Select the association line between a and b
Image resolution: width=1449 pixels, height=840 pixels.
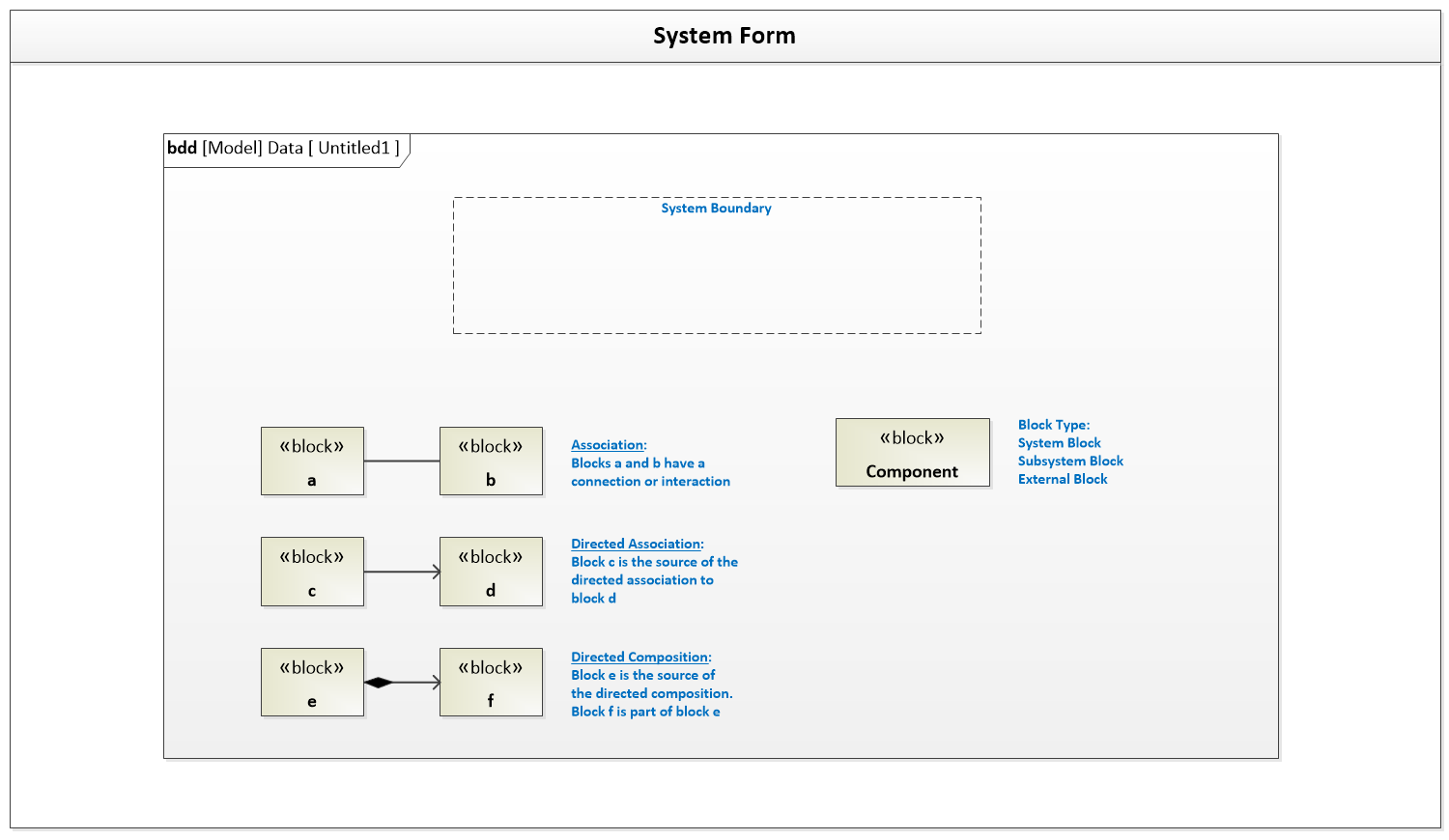coord(402,462)
